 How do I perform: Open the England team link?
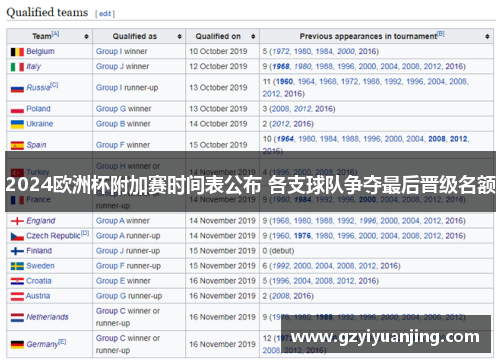[x=41, y=221]
